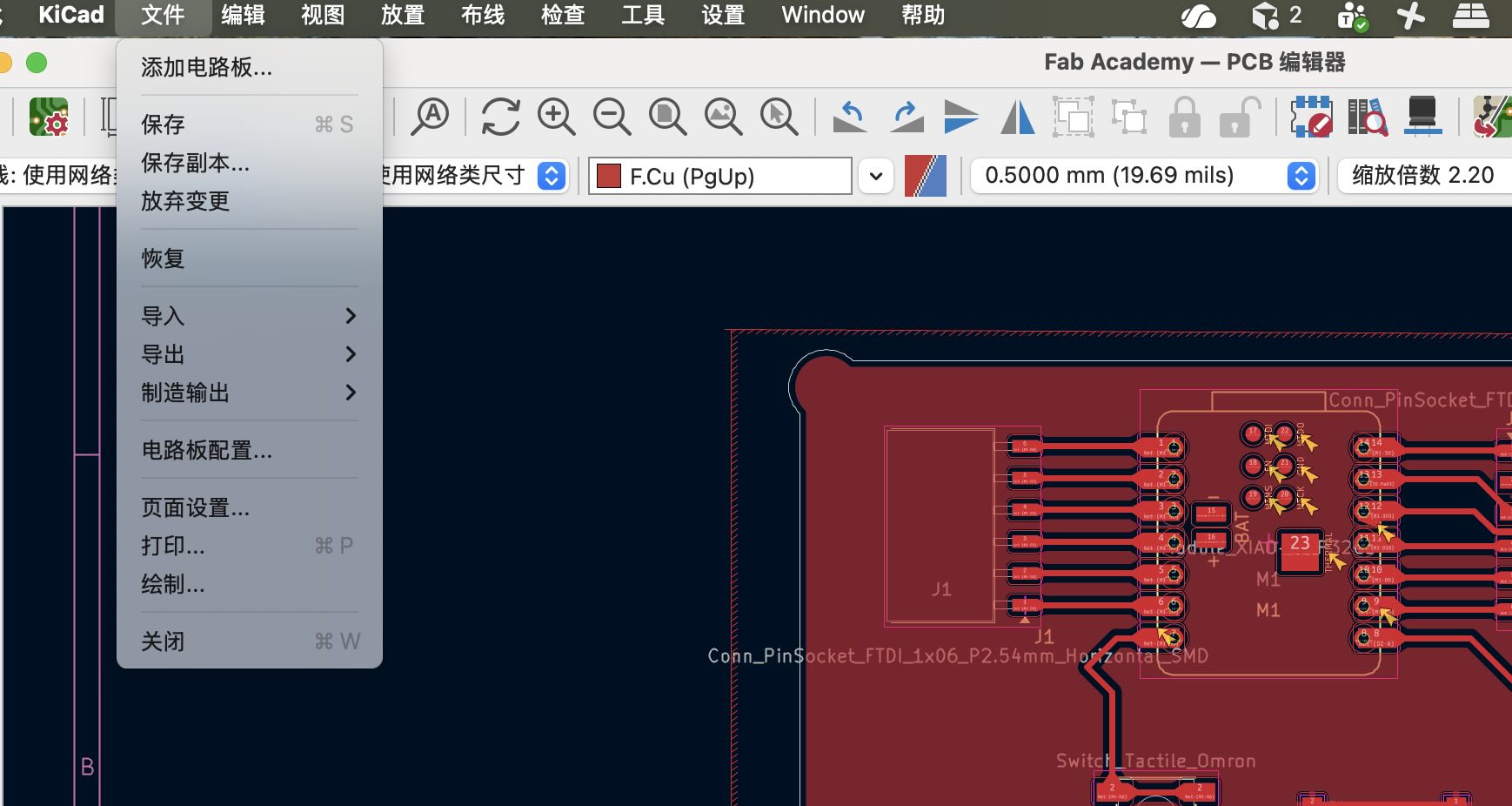The height and width of the screenshot is (806, 1512).
Task: Select the J1 connector footprint body
Action: [x=940, y=526]
